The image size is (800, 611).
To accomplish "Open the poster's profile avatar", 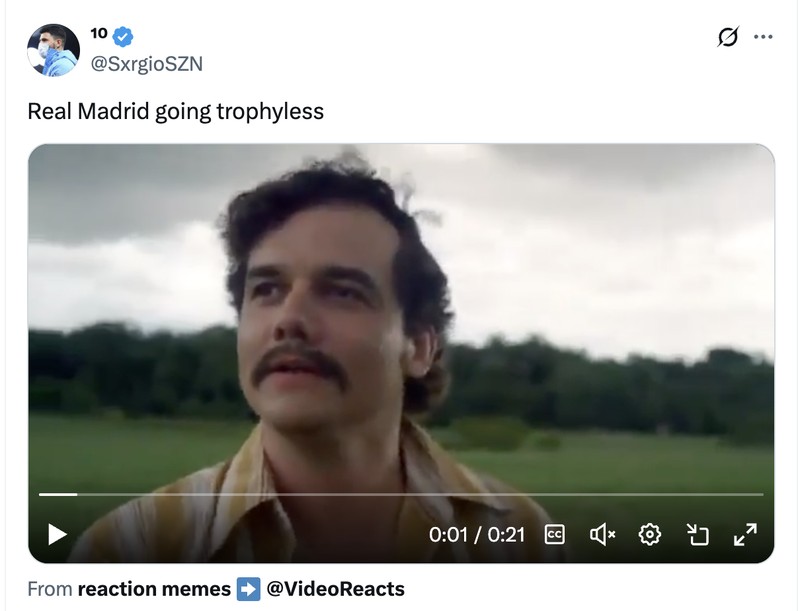I will pyautogui.click(x=53, y=50).
